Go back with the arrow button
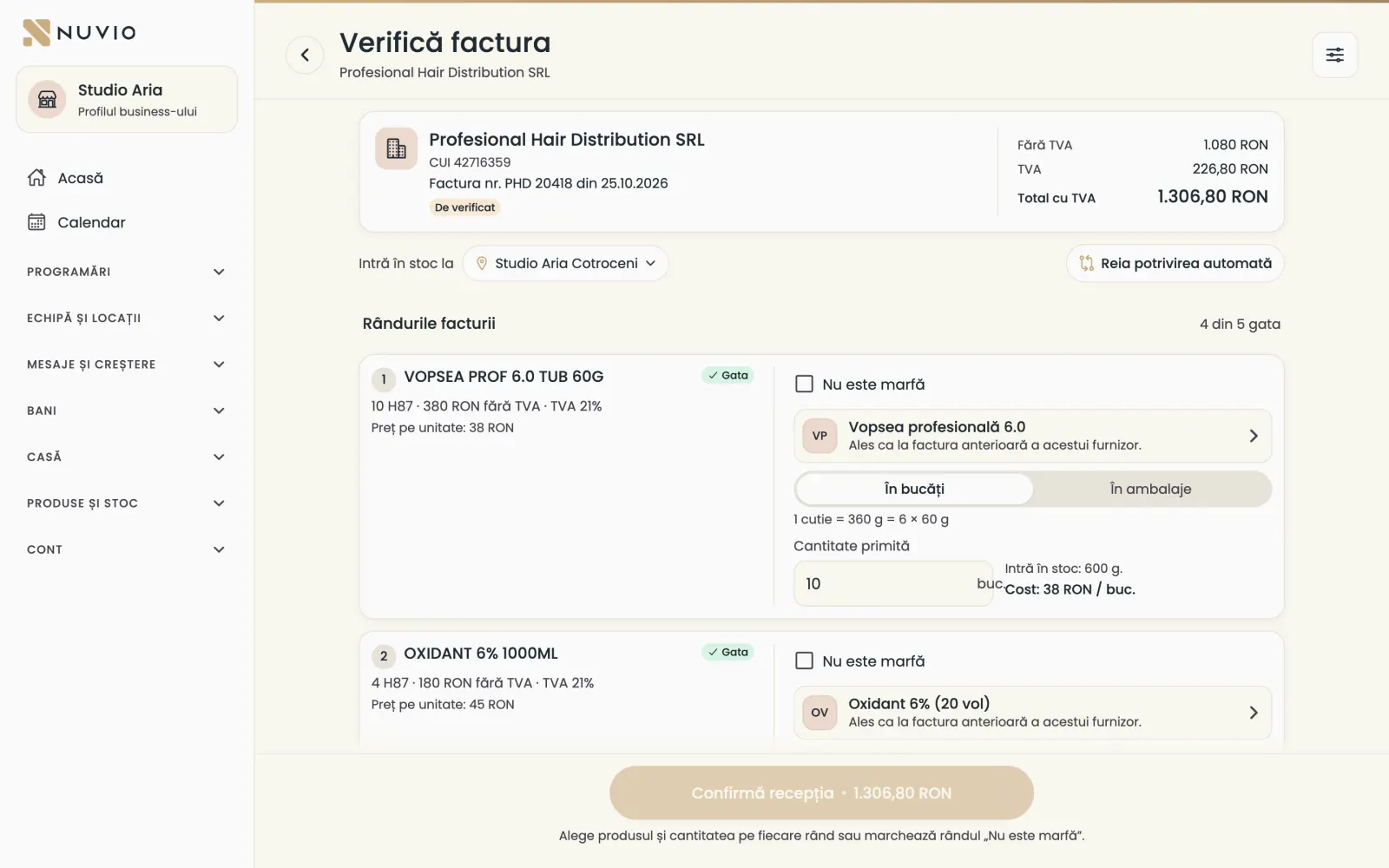The image size is (1389, 868). (x=305, y=56)
